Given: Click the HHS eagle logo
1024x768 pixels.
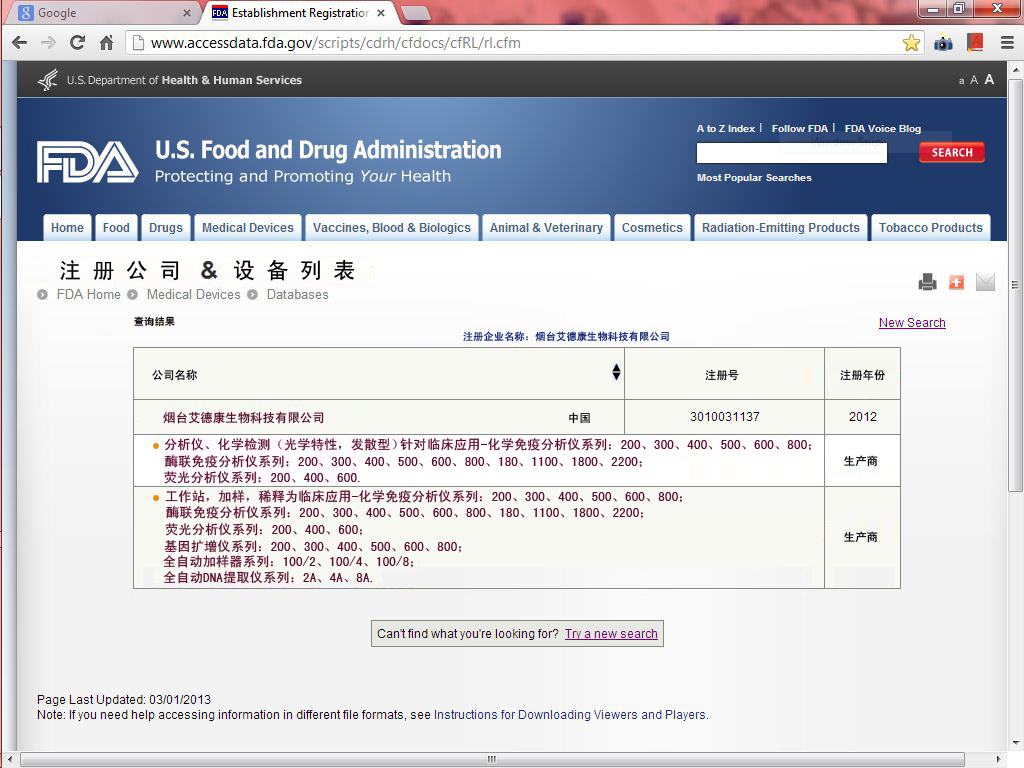Looking at the screenshot, I should click(48, 80).
